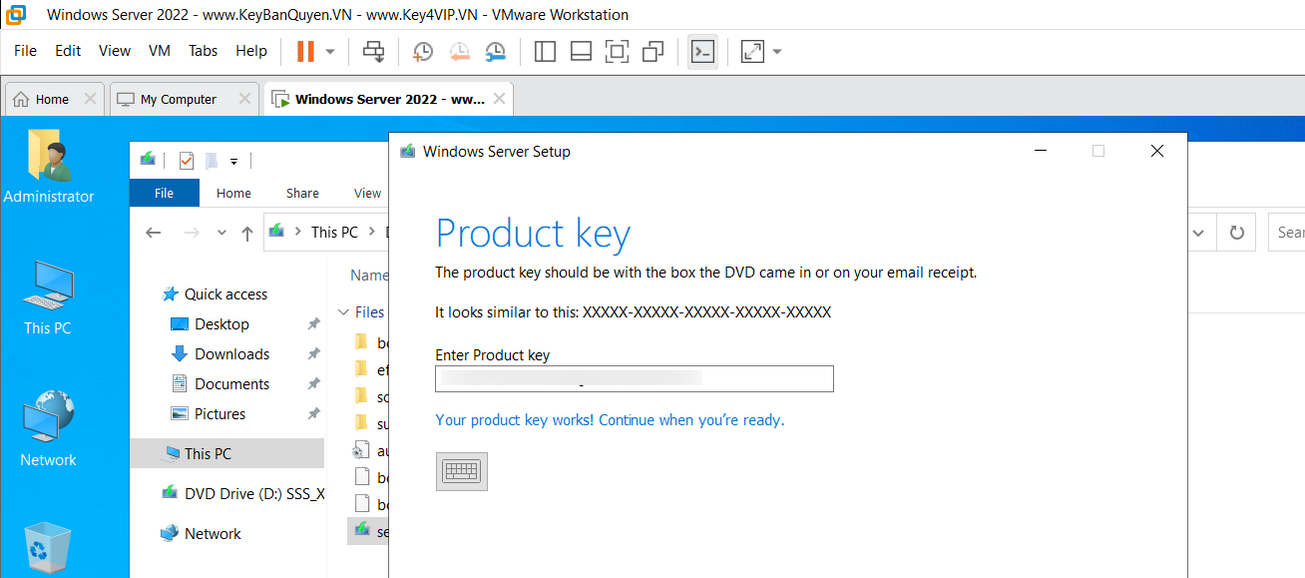Screen dimensions: 1305x578
Task: Open Share tab in Explorer ribbon
Action: point(302,193)
